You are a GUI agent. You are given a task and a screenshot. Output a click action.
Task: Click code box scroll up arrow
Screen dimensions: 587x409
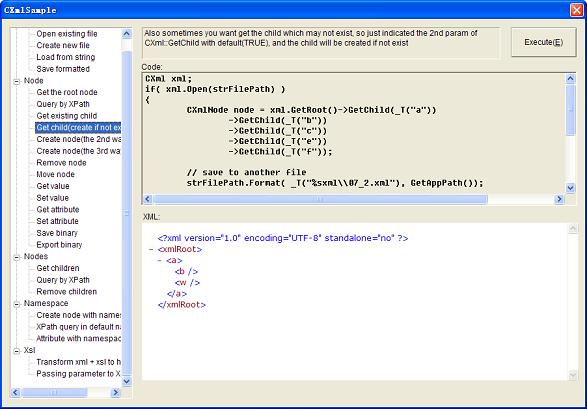(x=570, y=78)
